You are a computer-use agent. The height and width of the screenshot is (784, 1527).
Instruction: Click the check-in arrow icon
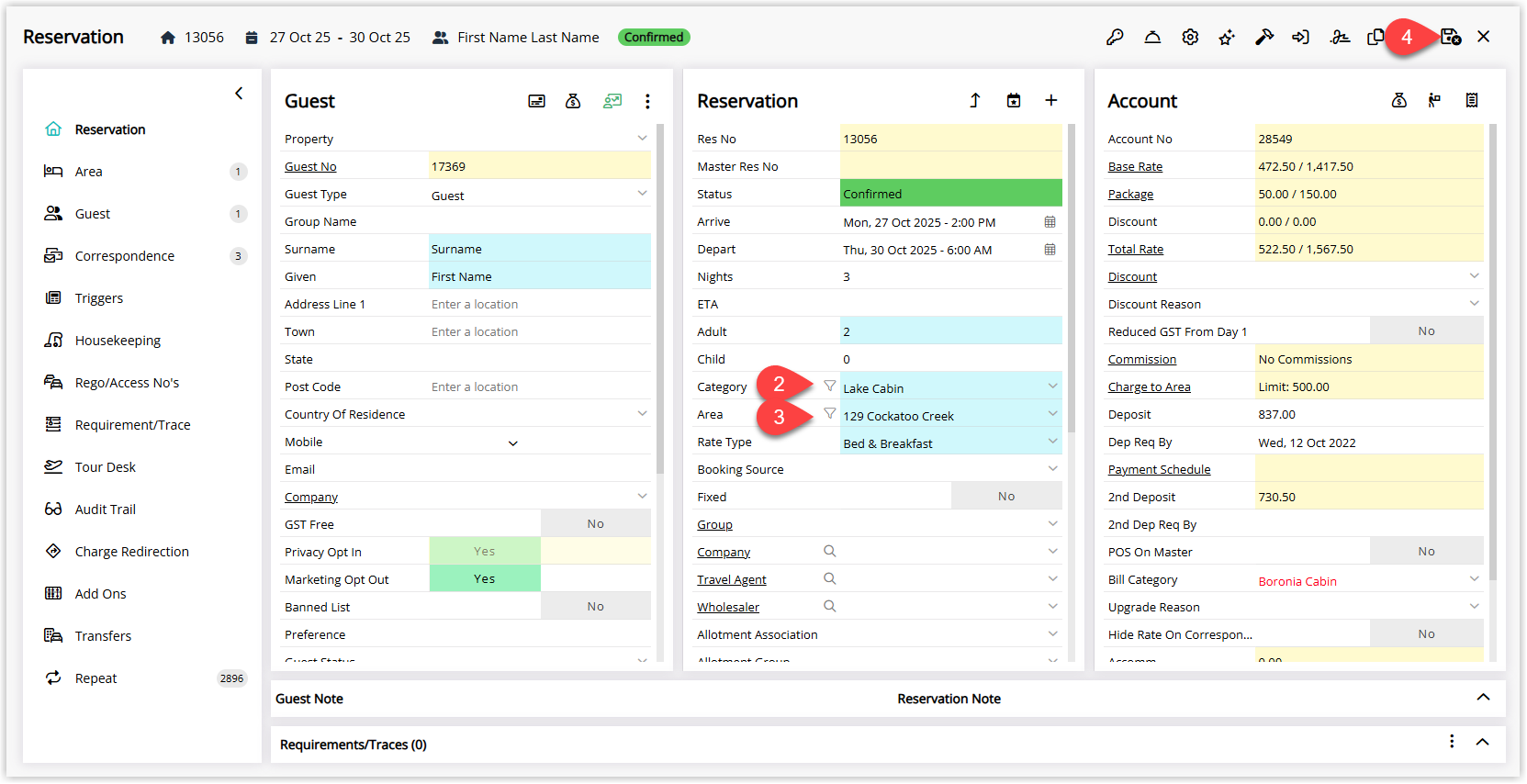[x=1300, y=38]
